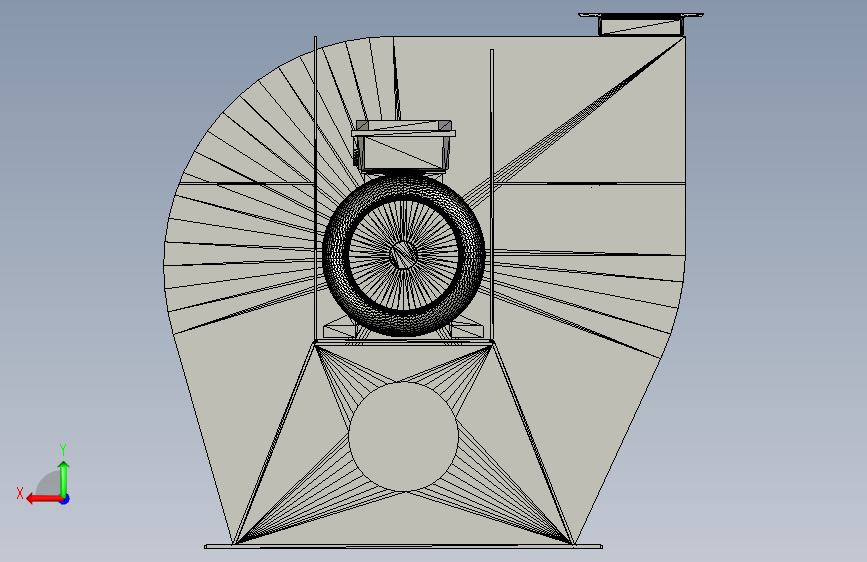Click the green Y axis arrow of the triad
The height and width of the screenshot is (562, 867).
64,479
